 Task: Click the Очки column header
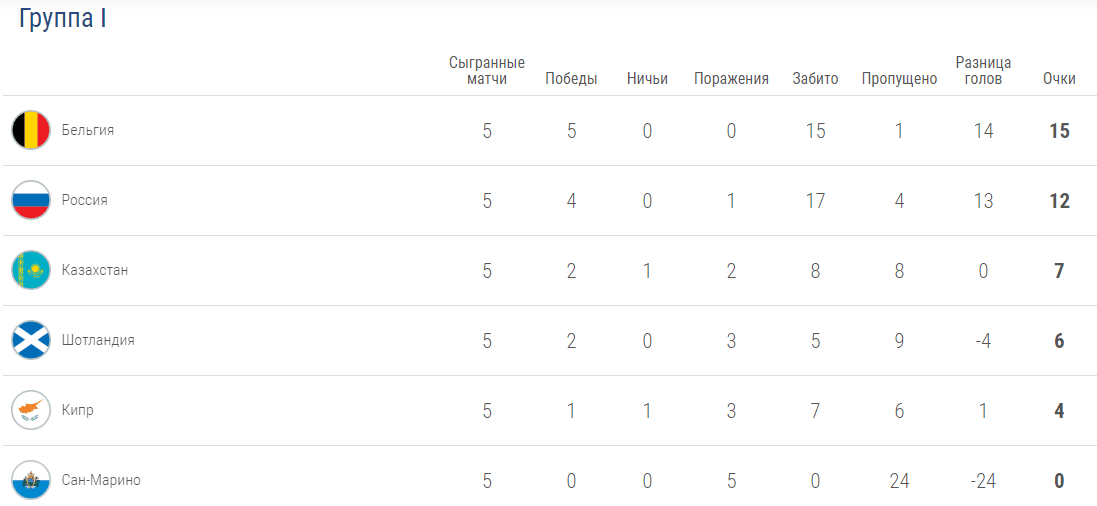point(1059,79)
